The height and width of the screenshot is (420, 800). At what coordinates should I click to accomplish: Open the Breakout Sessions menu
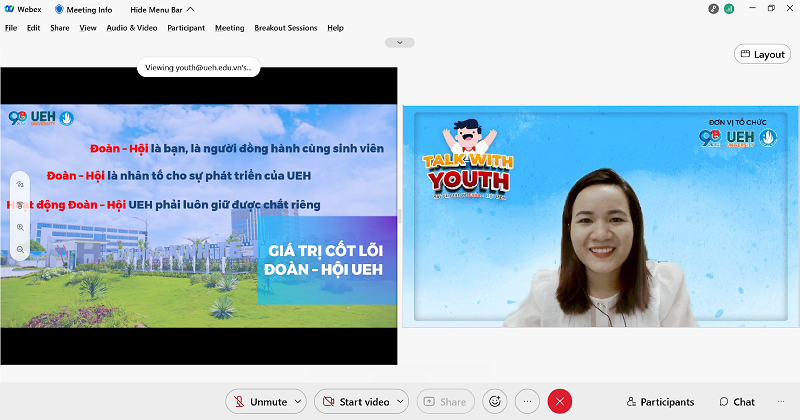point(286,28)
